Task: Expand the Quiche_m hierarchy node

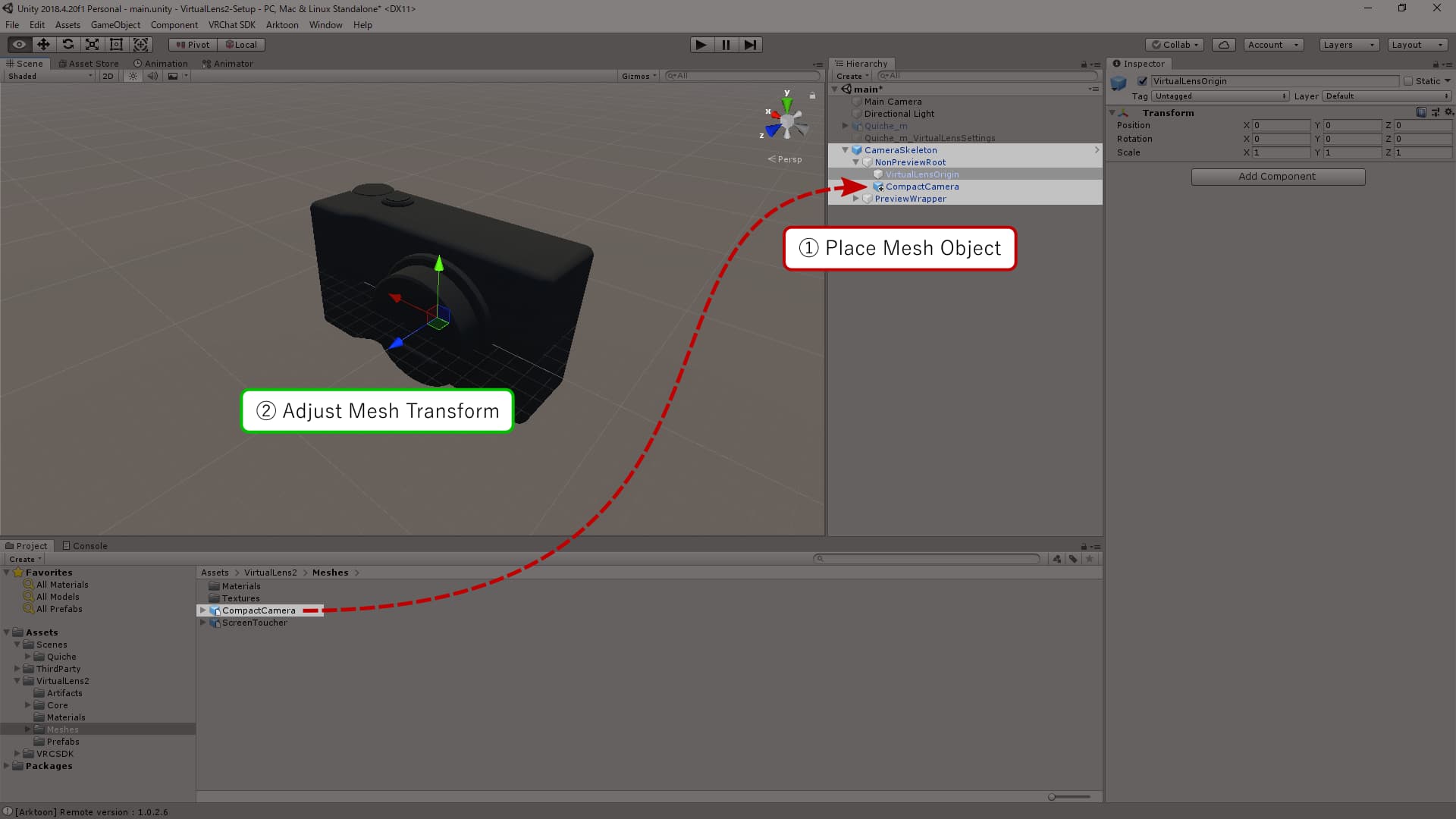Action: click(845, 126)
